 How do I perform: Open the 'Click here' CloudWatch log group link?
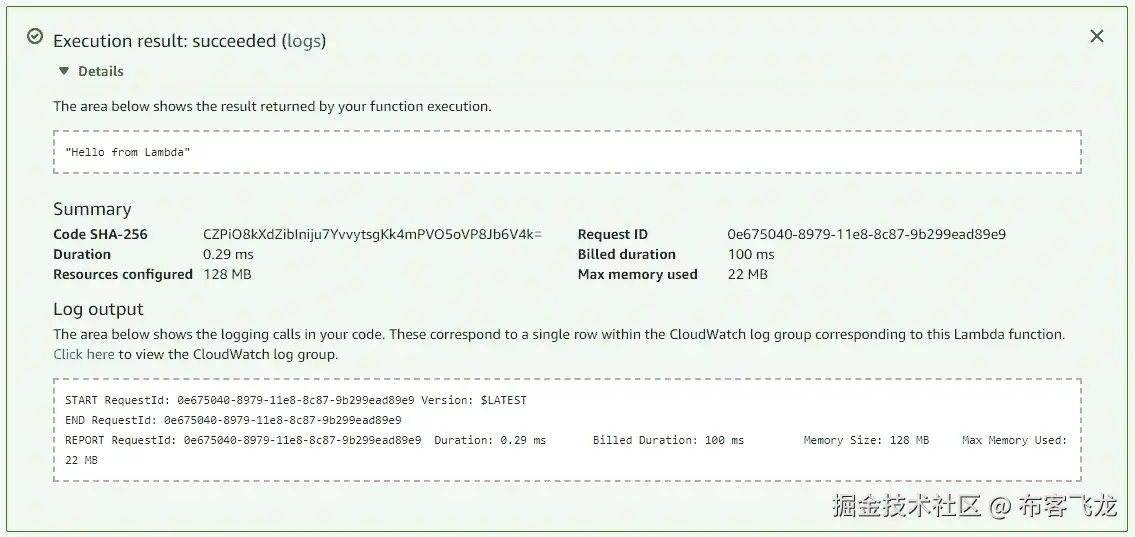click(x=84, y=354)
